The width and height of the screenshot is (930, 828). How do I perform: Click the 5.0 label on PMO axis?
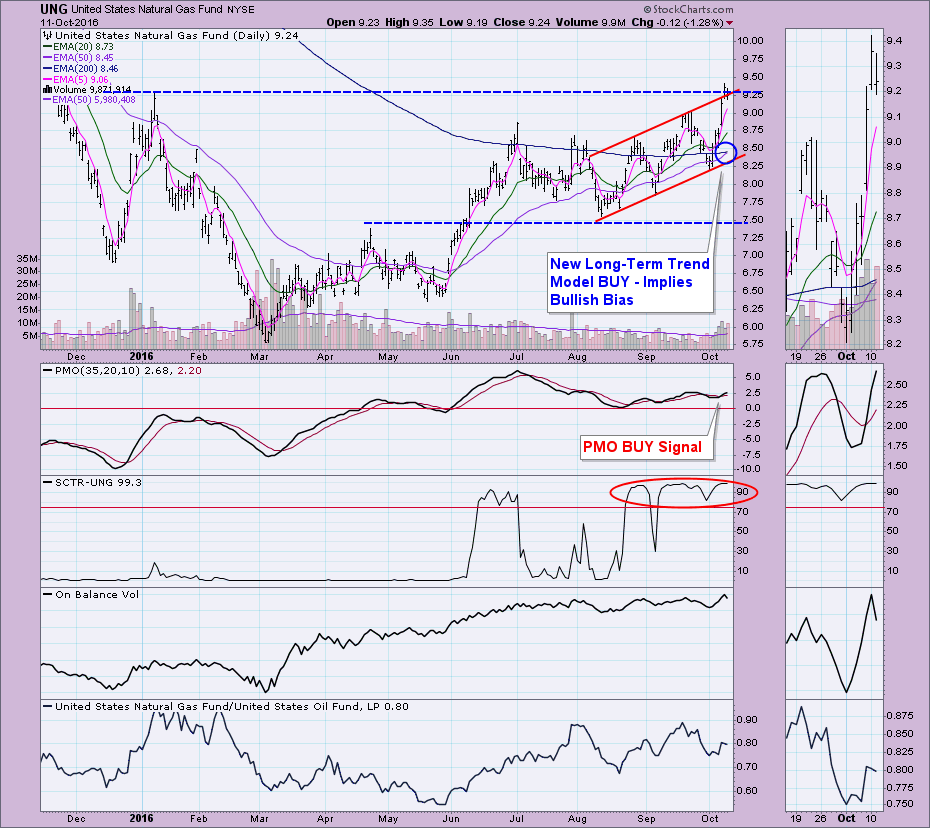pyautogui.click(x=753, y=377)
